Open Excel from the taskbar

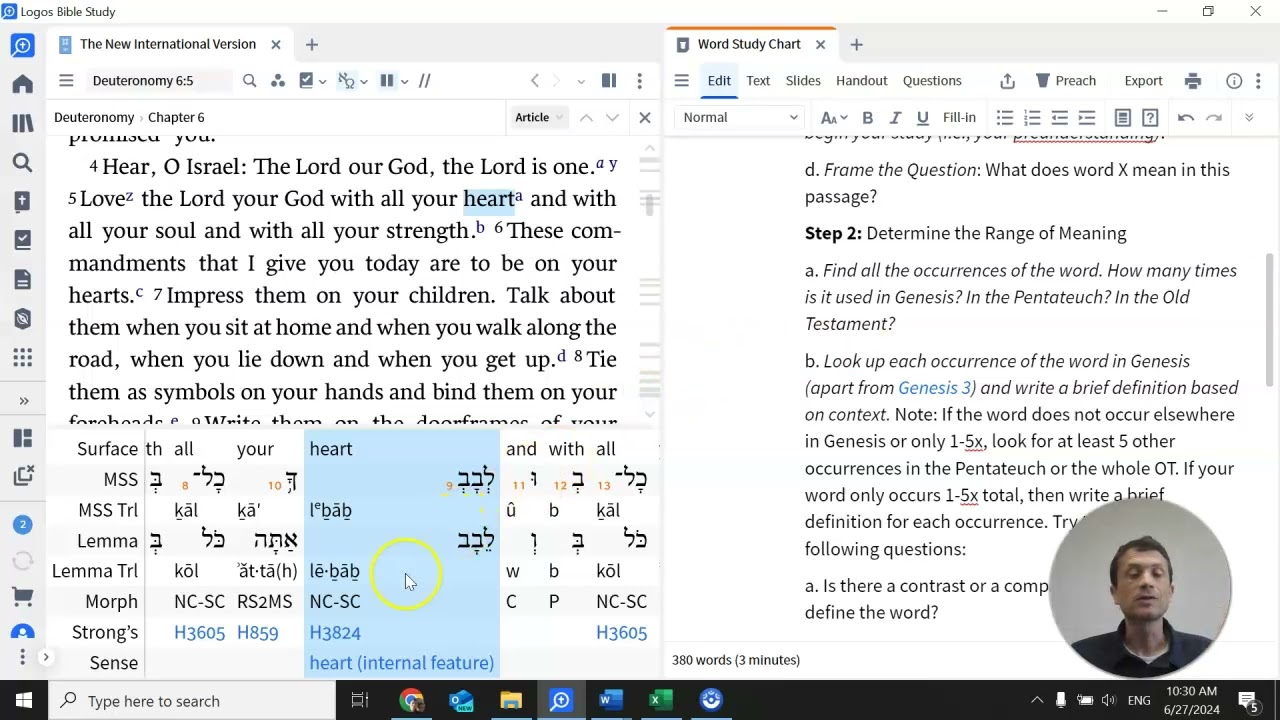pos(659,701)
